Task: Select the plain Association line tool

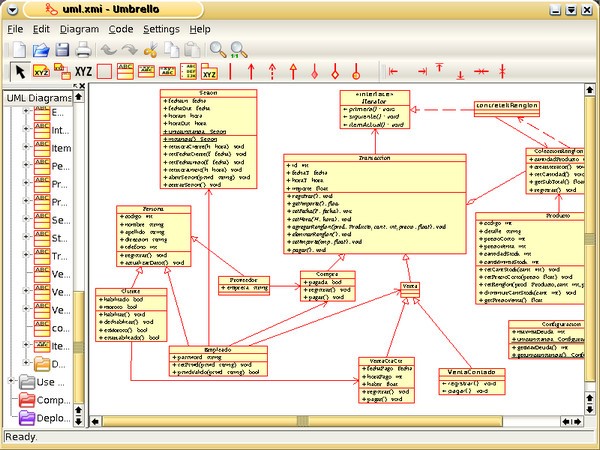Action: click(x=230, y=72)
